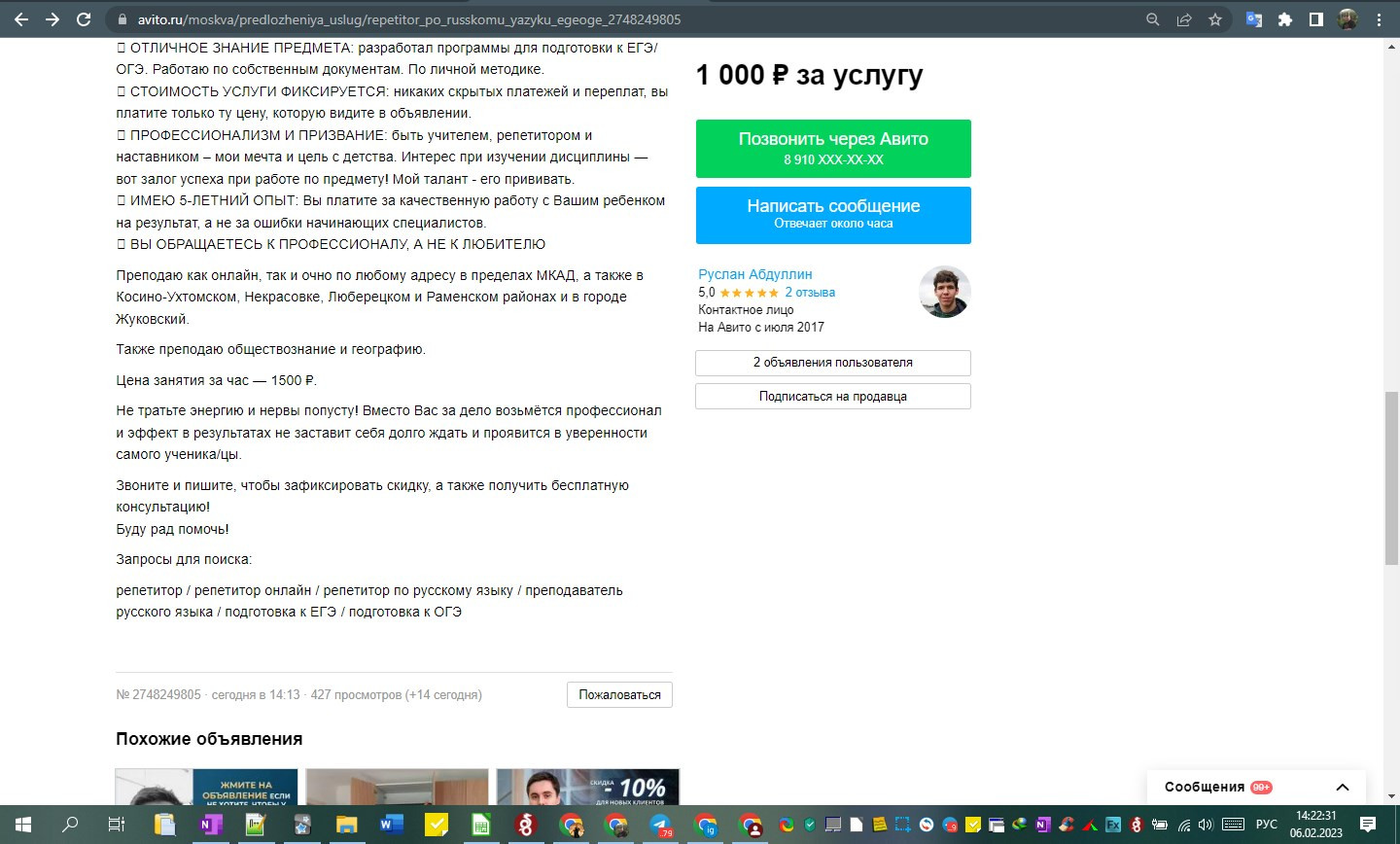1400x844 pixels.
Task: Click the page vertical scrollbar thumb
Action: point(1391,477)
